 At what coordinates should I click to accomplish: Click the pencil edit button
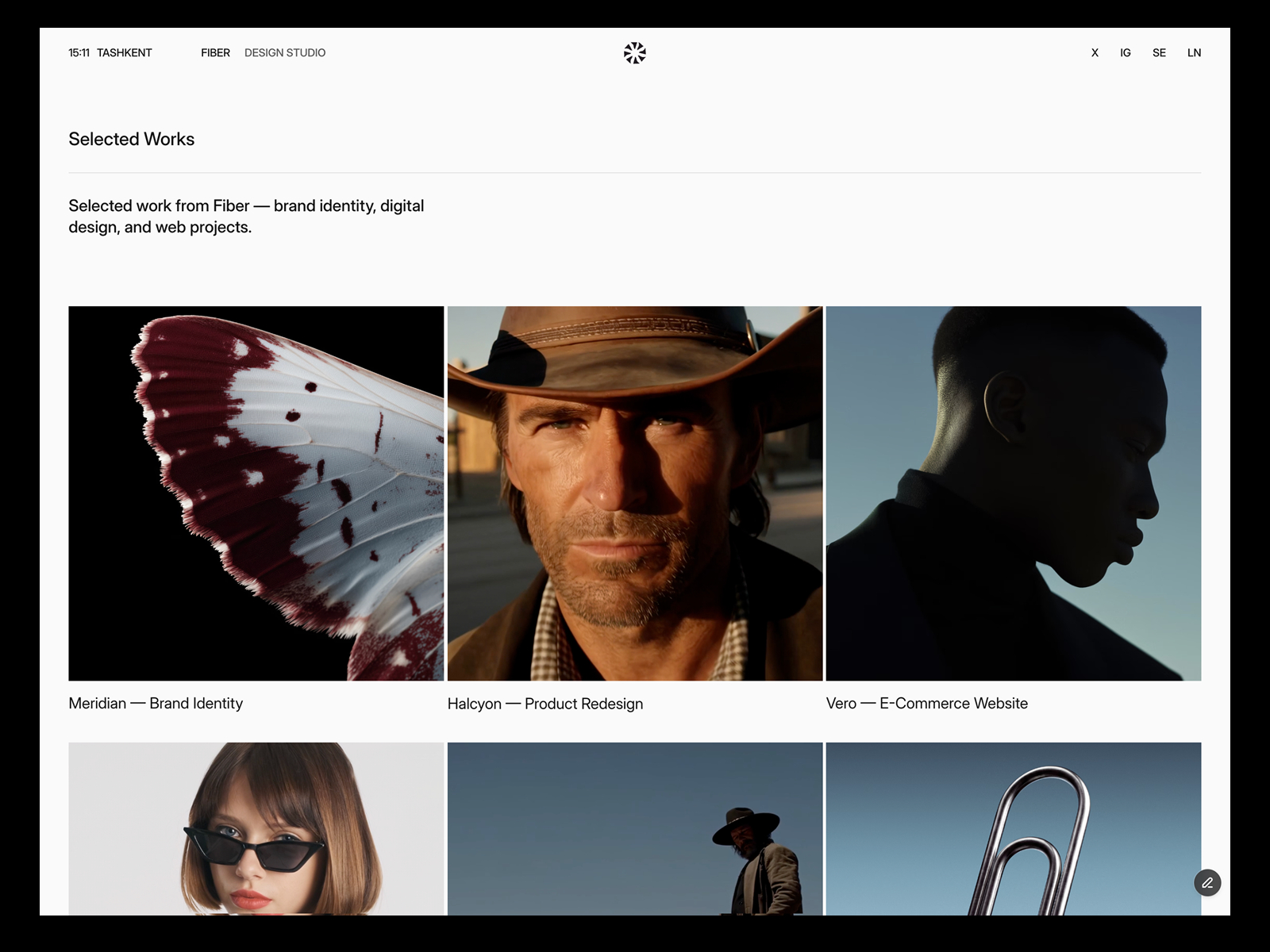[1207, 883]
